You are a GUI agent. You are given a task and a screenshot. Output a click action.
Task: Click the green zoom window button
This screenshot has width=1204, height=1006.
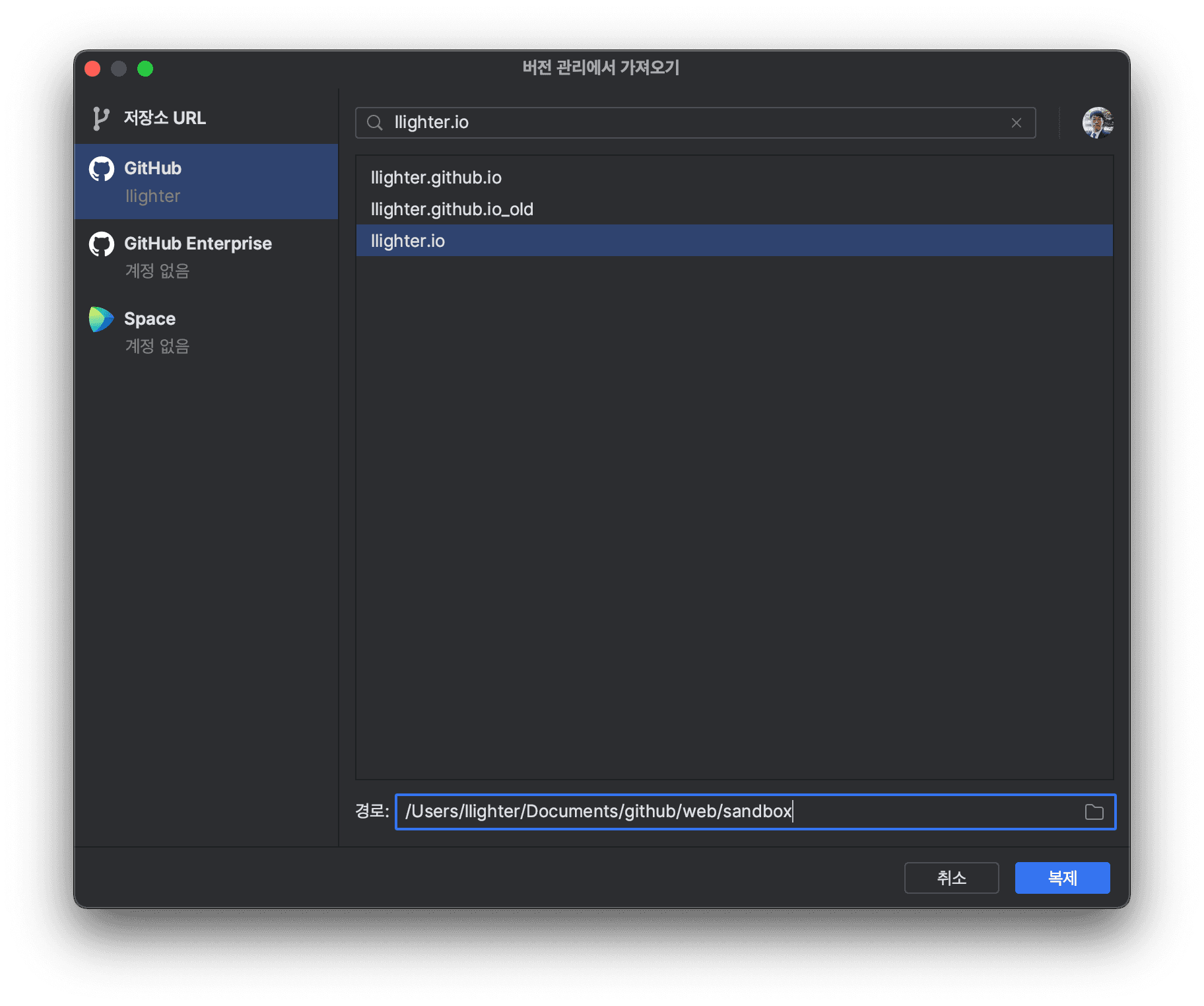click(x=145, y=69)
